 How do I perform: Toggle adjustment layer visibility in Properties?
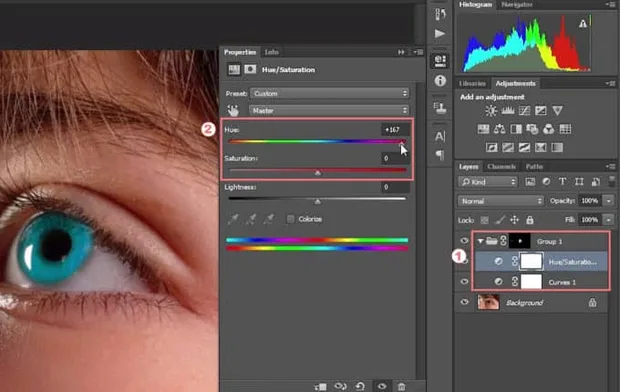(x=382, y=386)
